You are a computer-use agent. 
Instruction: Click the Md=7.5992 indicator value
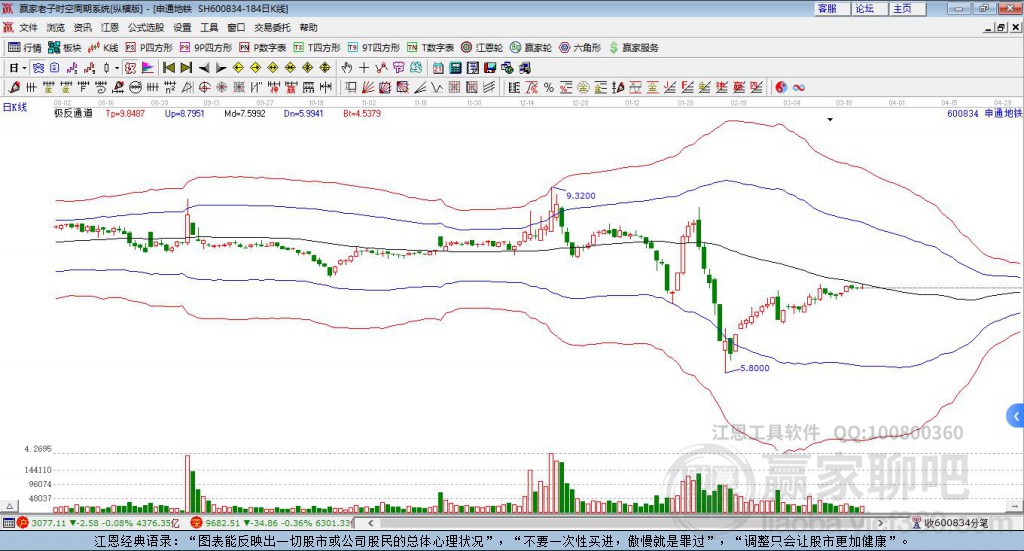[x=245, y=114]
